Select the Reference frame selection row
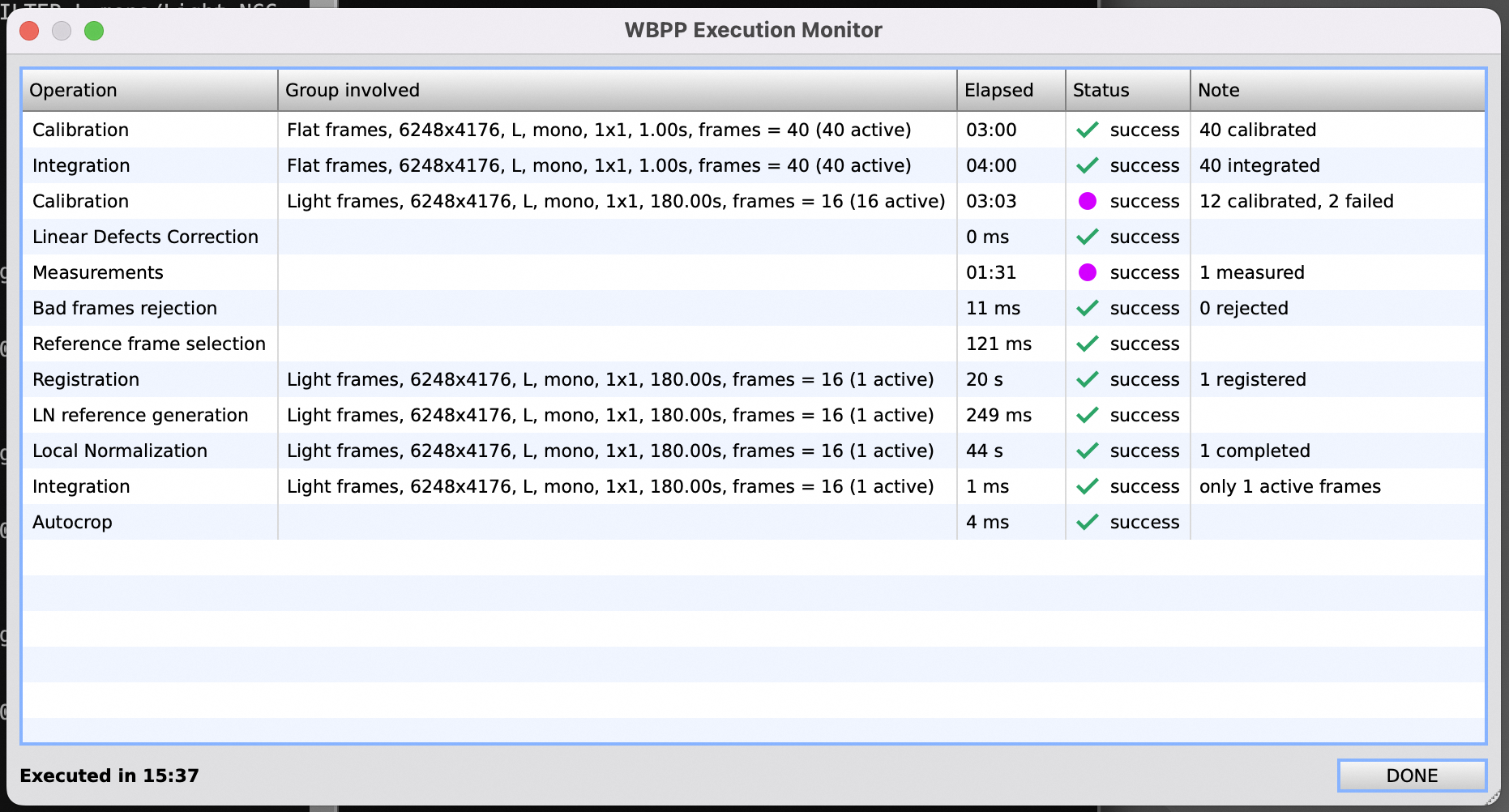1509x812 pixels. pos(149,344)
